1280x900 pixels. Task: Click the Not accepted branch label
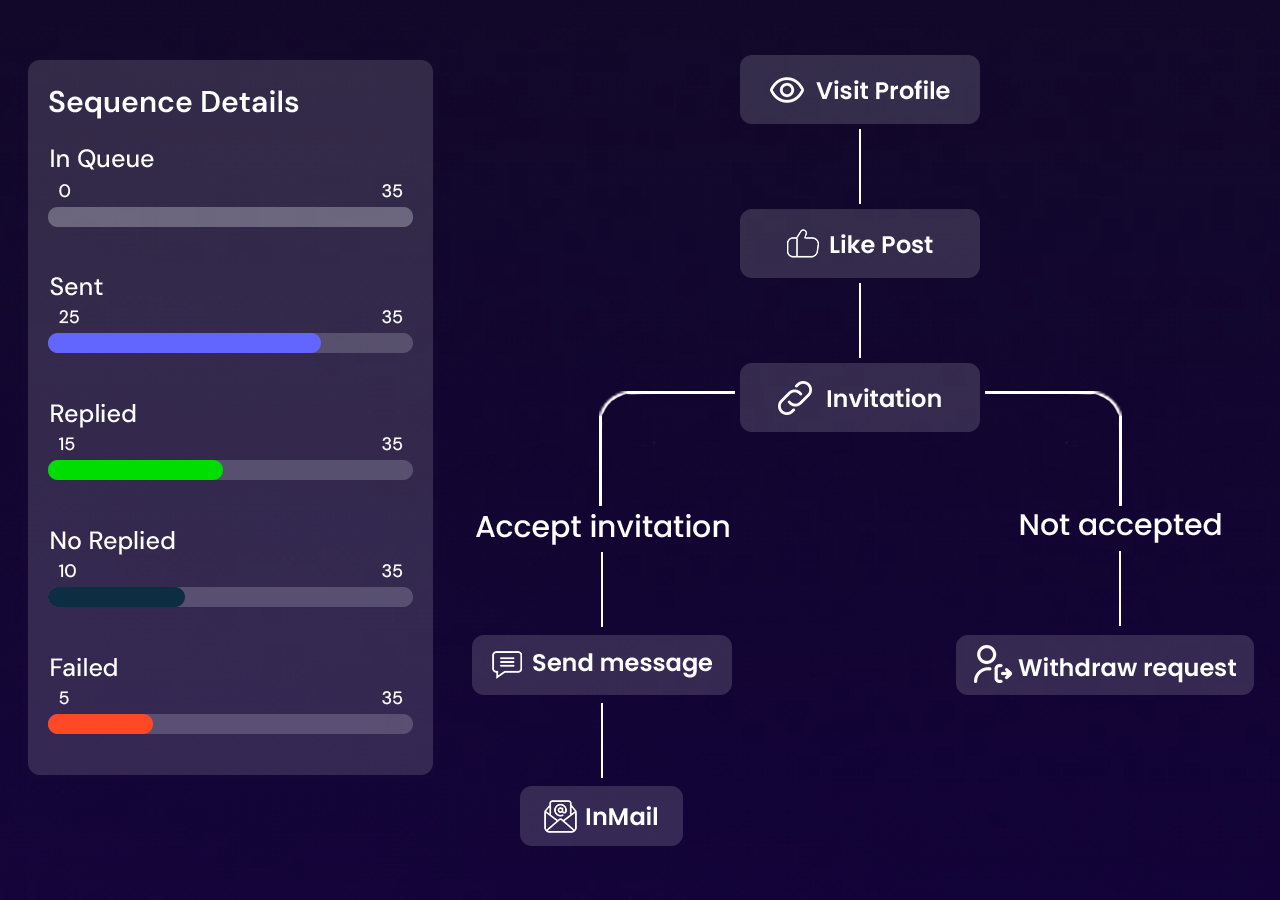[1120, 525]
